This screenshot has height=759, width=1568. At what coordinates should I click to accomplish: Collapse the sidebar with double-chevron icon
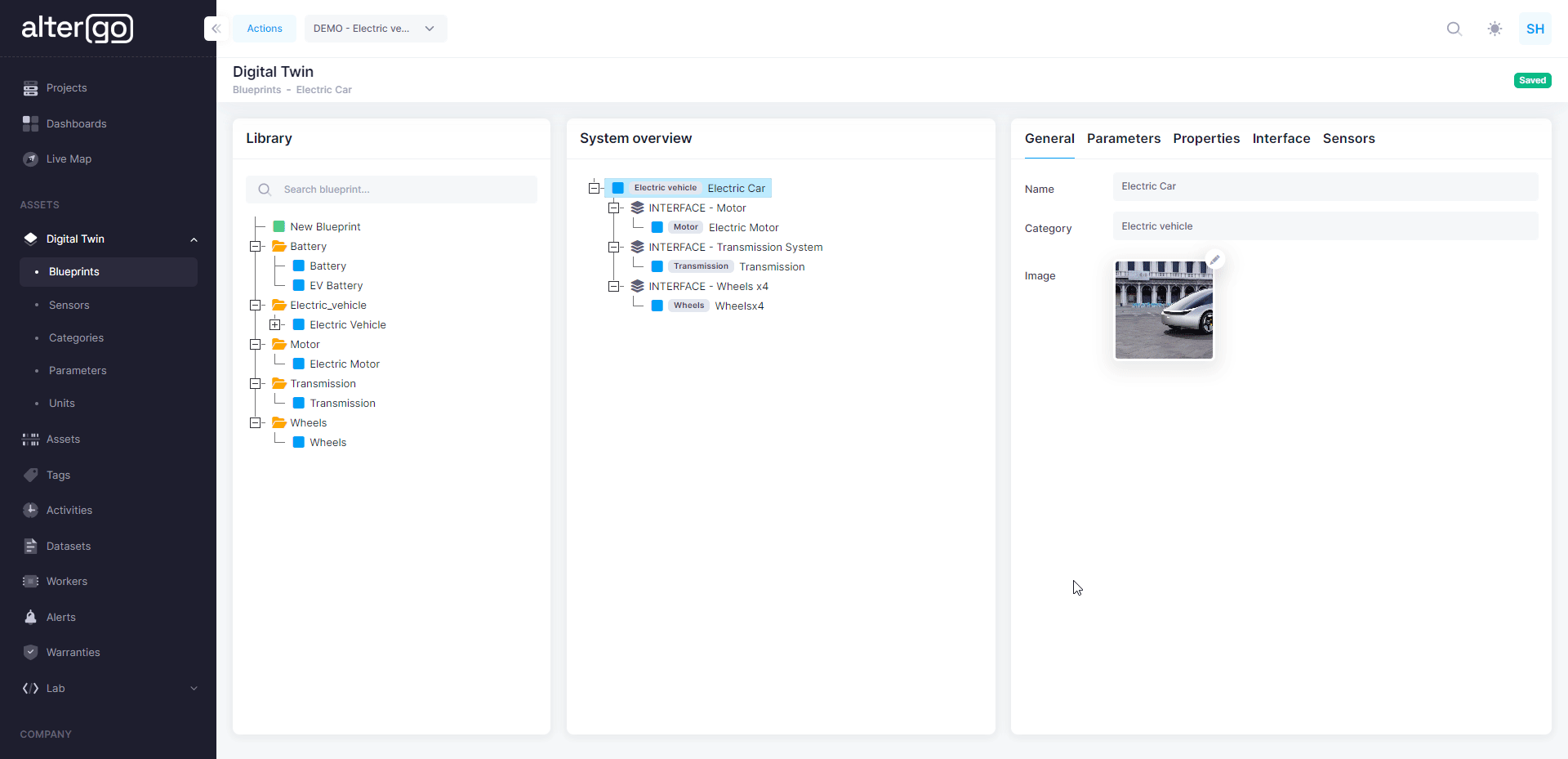(x=216, y=29)
